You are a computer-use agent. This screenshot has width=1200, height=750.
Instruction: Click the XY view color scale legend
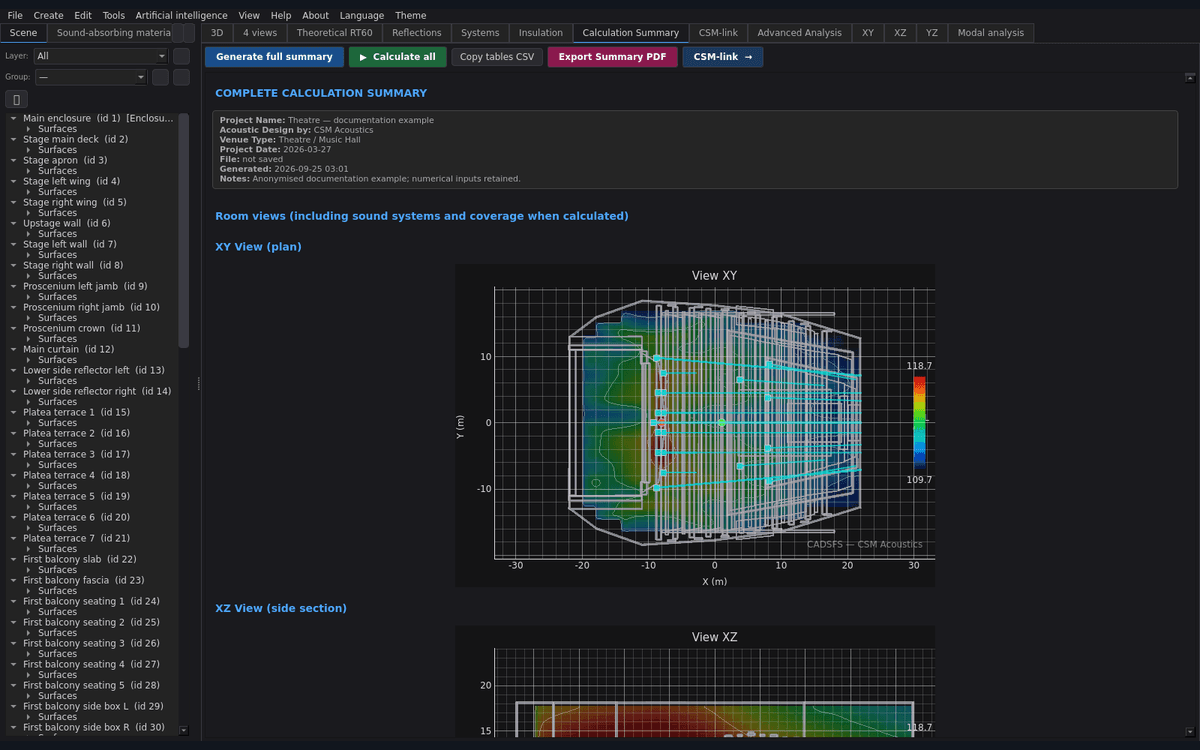(x=920, y=422)
